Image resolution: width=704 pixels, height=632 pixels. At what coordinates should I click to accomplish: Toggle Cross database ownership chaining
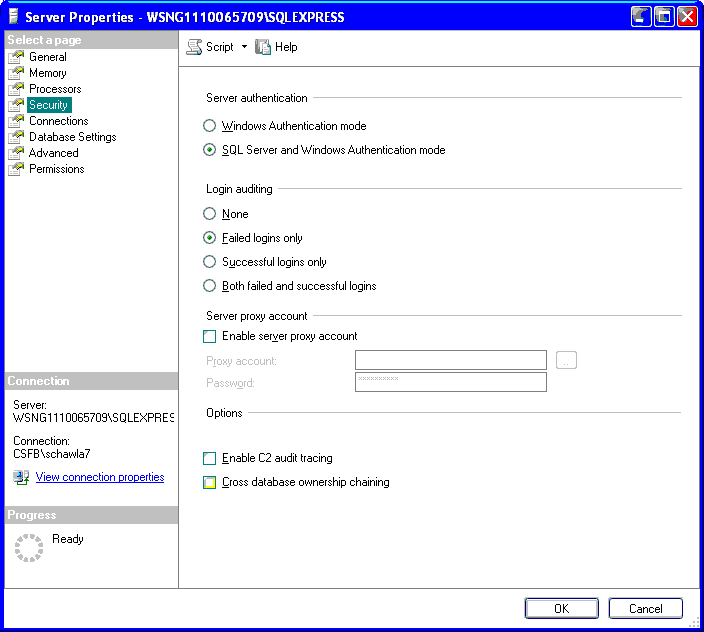point(209,482)
